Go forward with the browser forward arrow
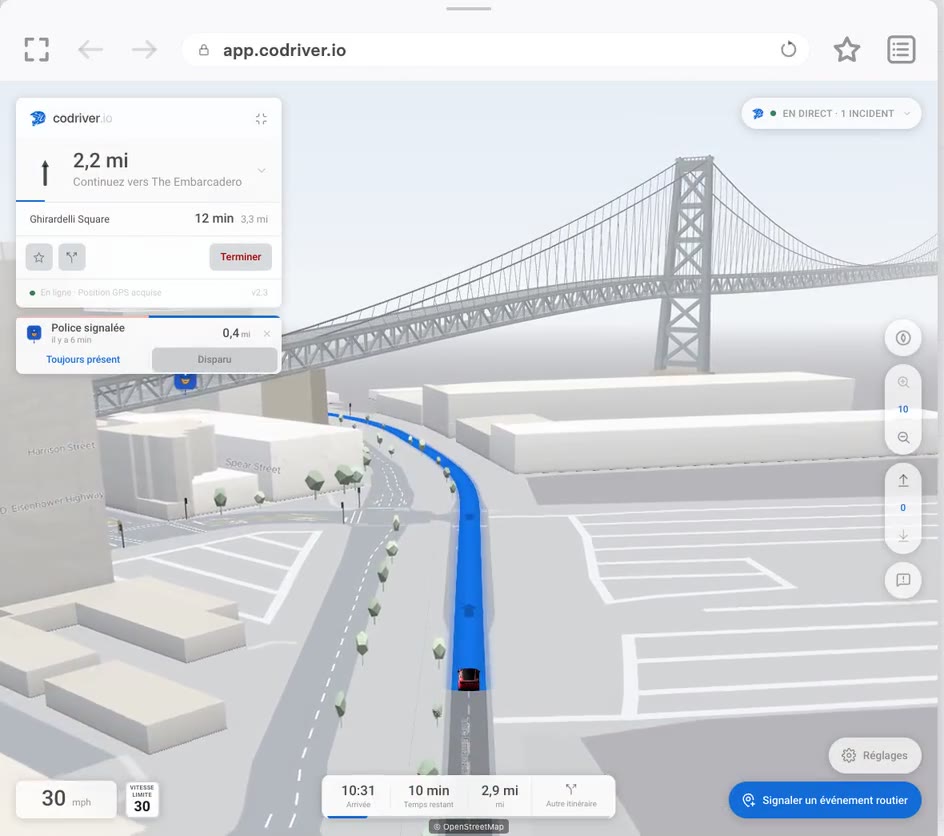This screenshot has height=836, width=944. tap(144, 49)
